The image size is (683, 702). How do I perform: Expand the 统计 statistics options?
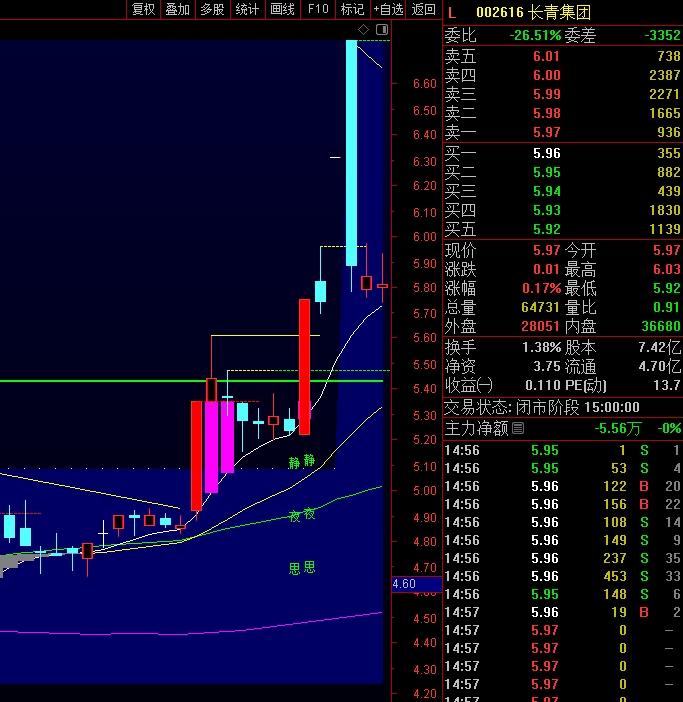tap(247, 9)
